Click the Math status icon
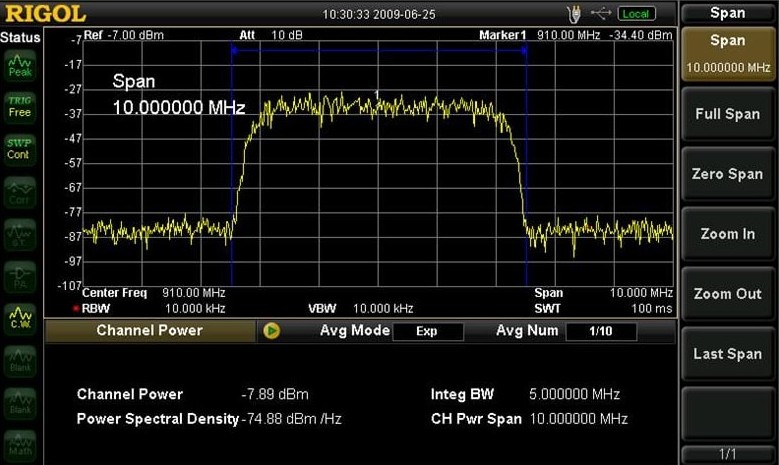This screenshot has width=779, height=465. [x=20, y=444]
